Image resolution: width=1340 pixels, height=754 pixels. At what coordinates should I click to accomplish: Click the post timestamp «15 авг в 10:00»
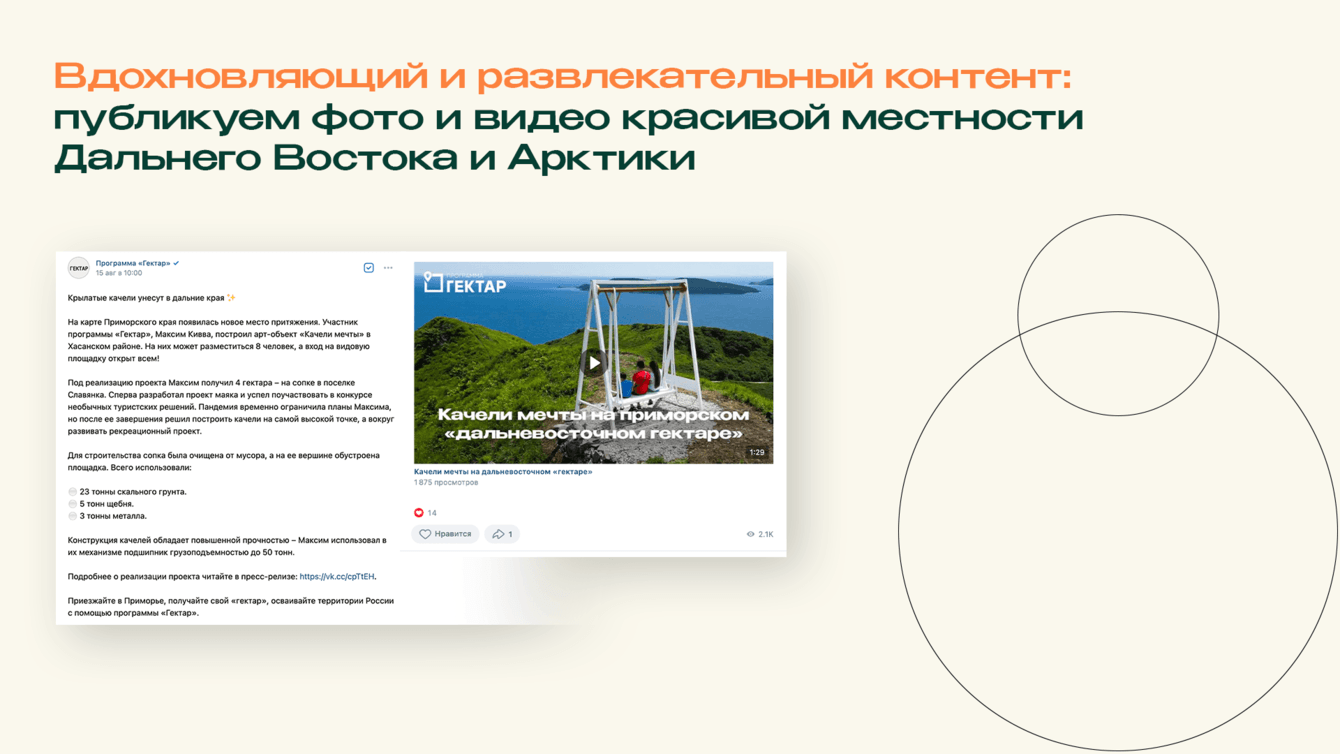pyautogui.click(x=119, y=273)
